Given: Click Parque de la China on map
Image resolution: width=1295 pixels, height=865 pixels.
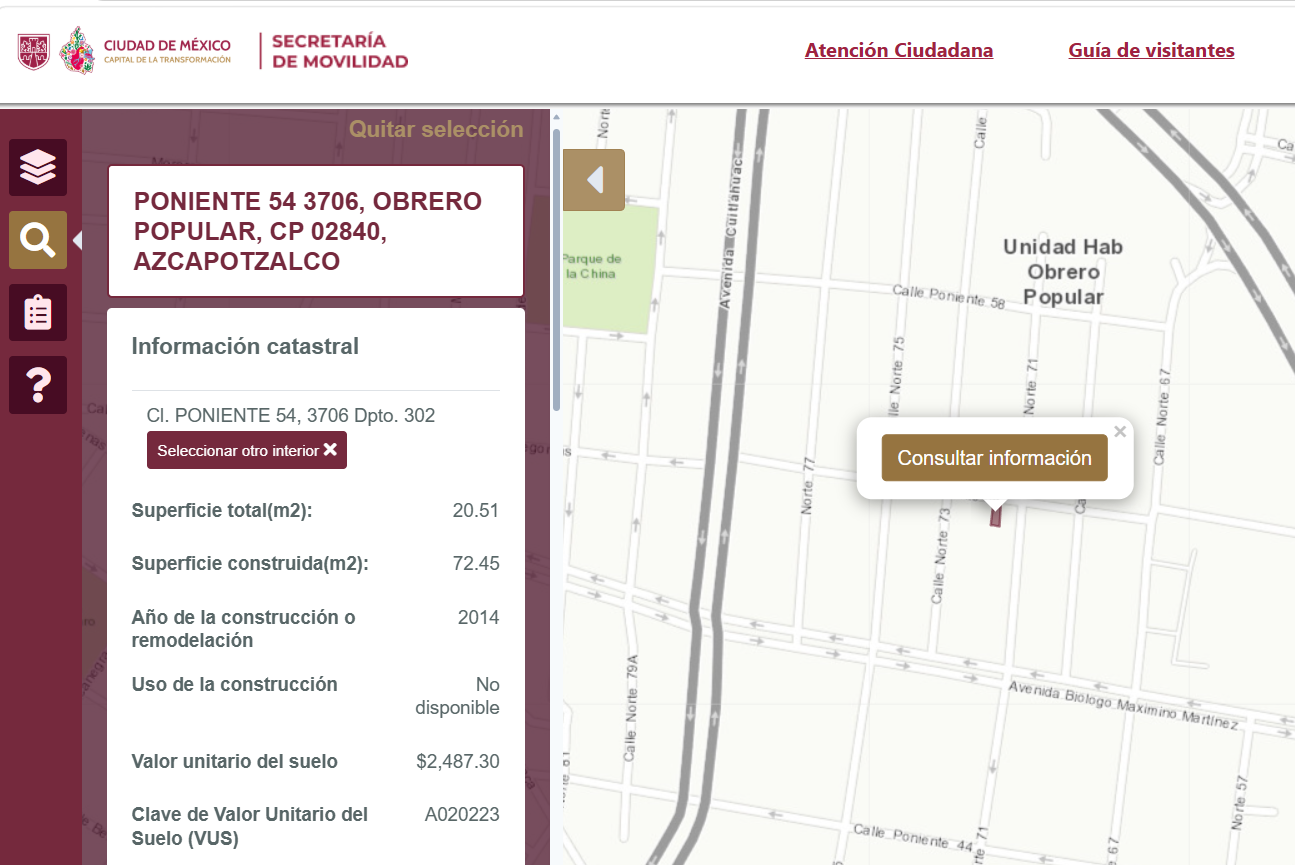Looking at the screenshot, I should click(x=593, y=266).
